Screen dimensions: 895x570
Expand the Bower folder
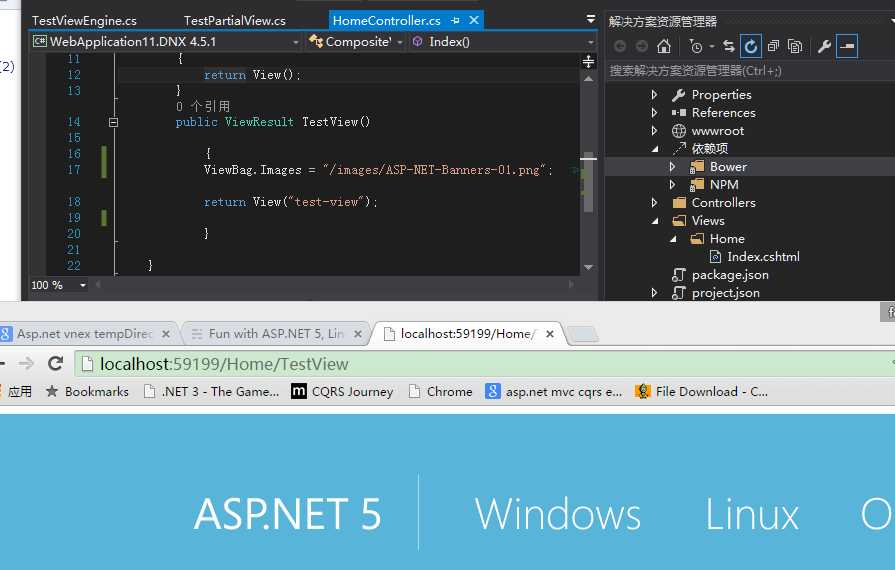672,167
